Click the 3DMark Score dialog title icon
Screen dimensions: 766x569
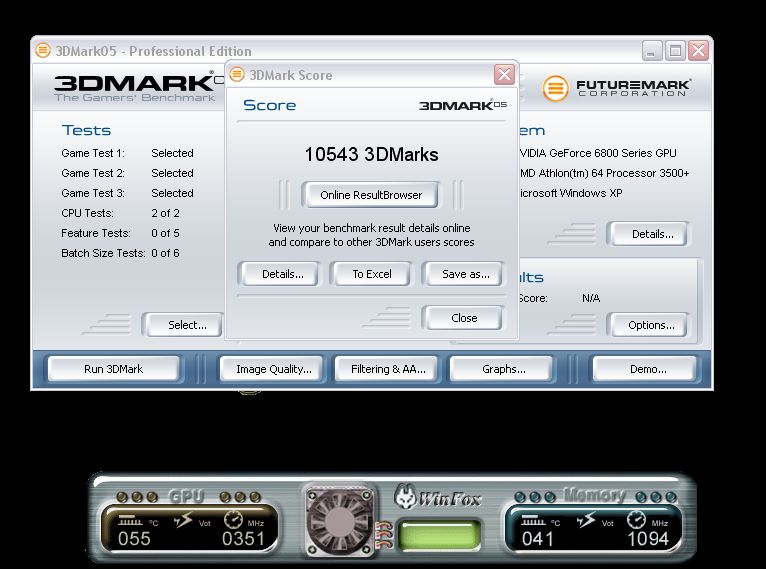(x=237, y=75)
